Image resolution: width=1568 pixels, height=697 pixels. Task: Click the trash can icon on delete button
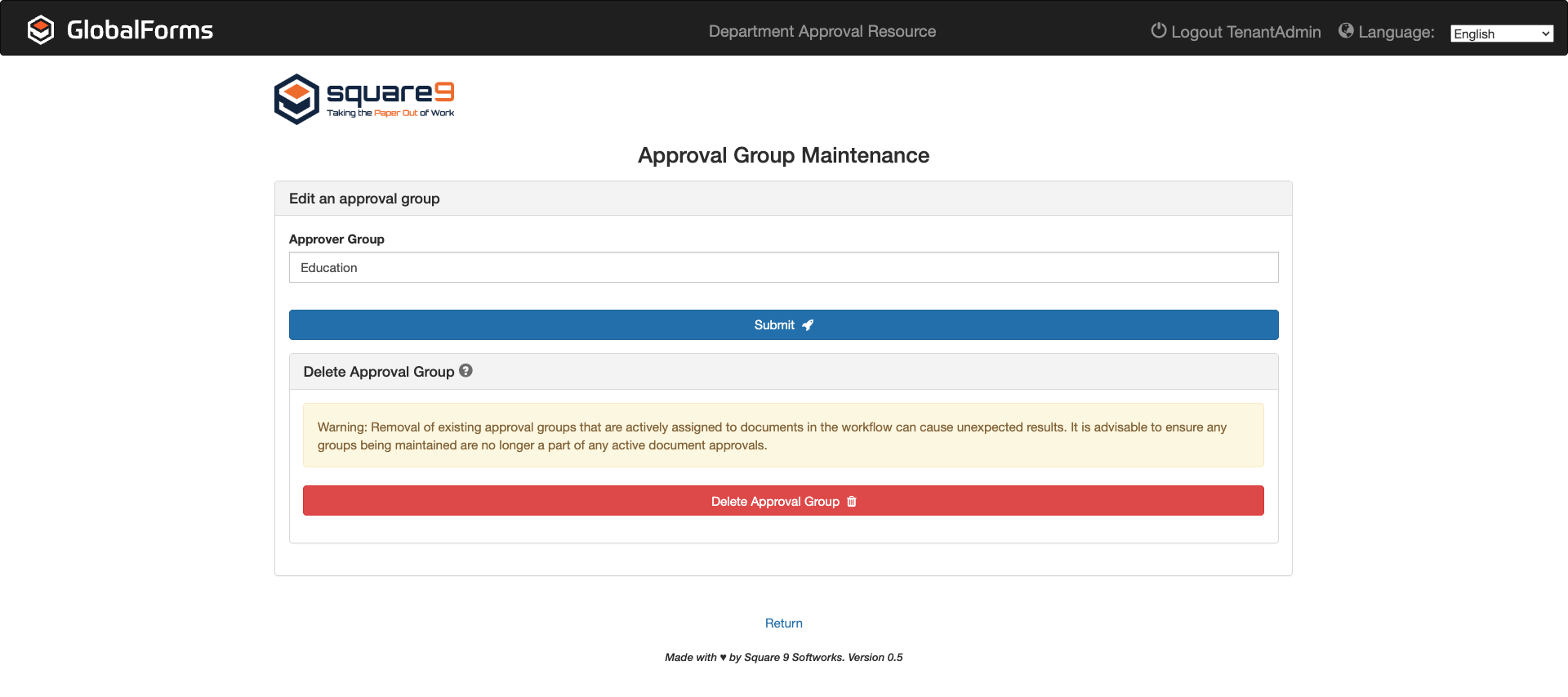(852, 502)
